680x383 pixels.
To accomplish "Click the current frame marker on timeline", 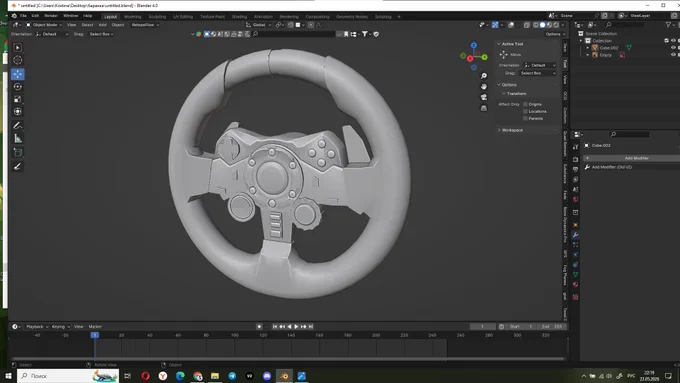I will (x=95, y=335).
